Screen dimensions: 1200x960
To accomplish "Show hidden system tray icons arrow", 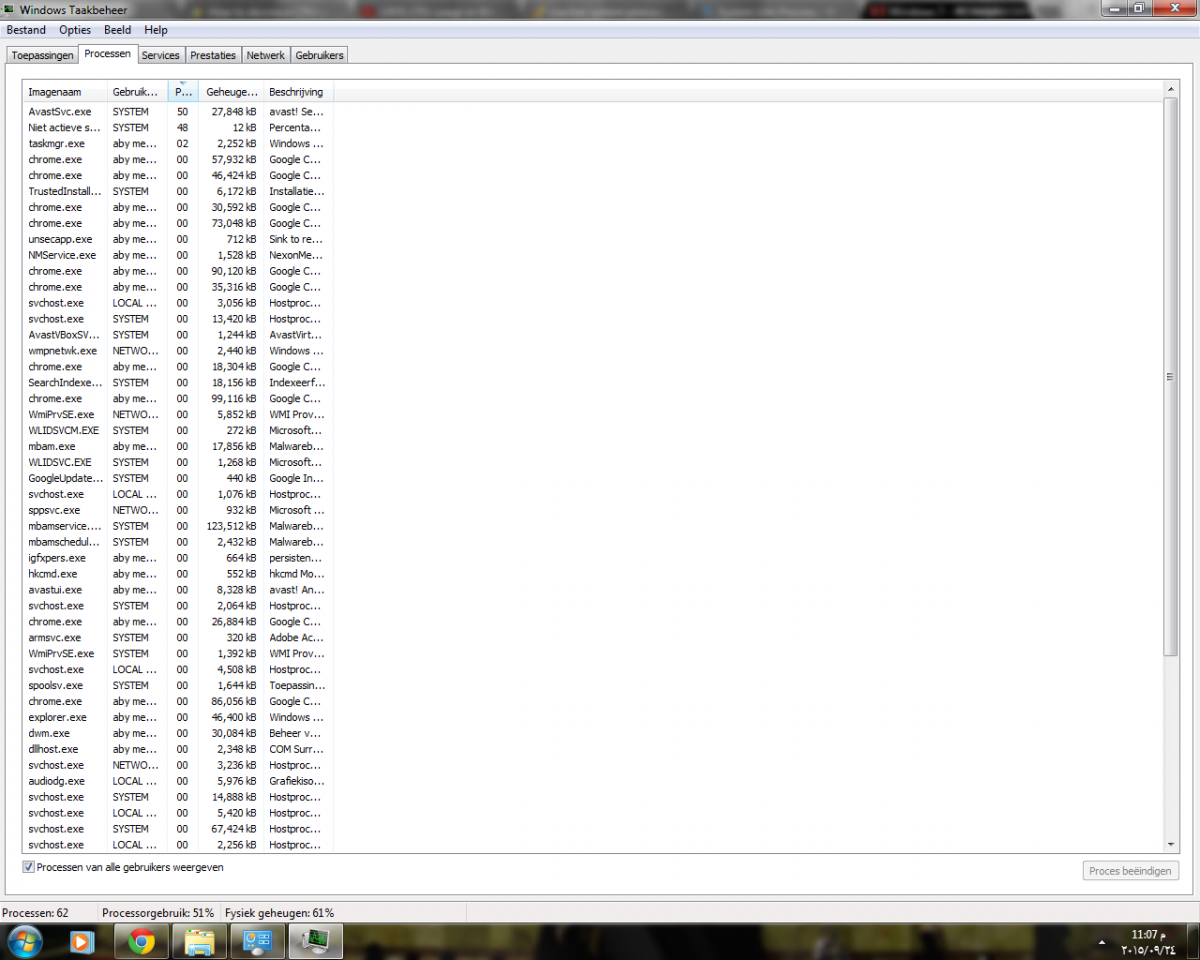I will point(1102,942).
